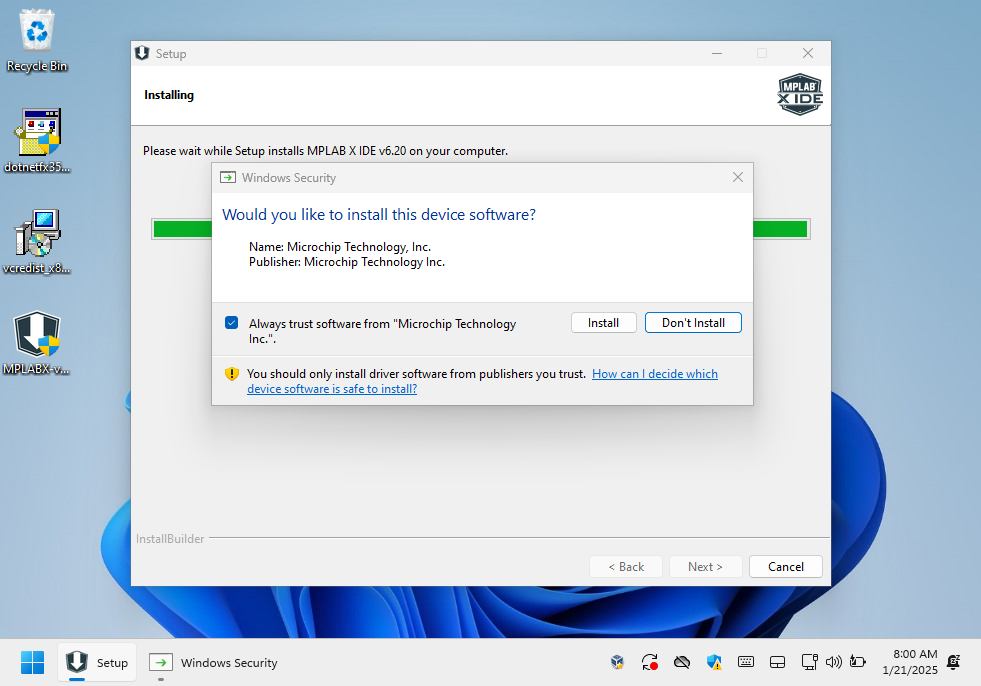Open Windows Security shield tray icon

click(714, 662)
